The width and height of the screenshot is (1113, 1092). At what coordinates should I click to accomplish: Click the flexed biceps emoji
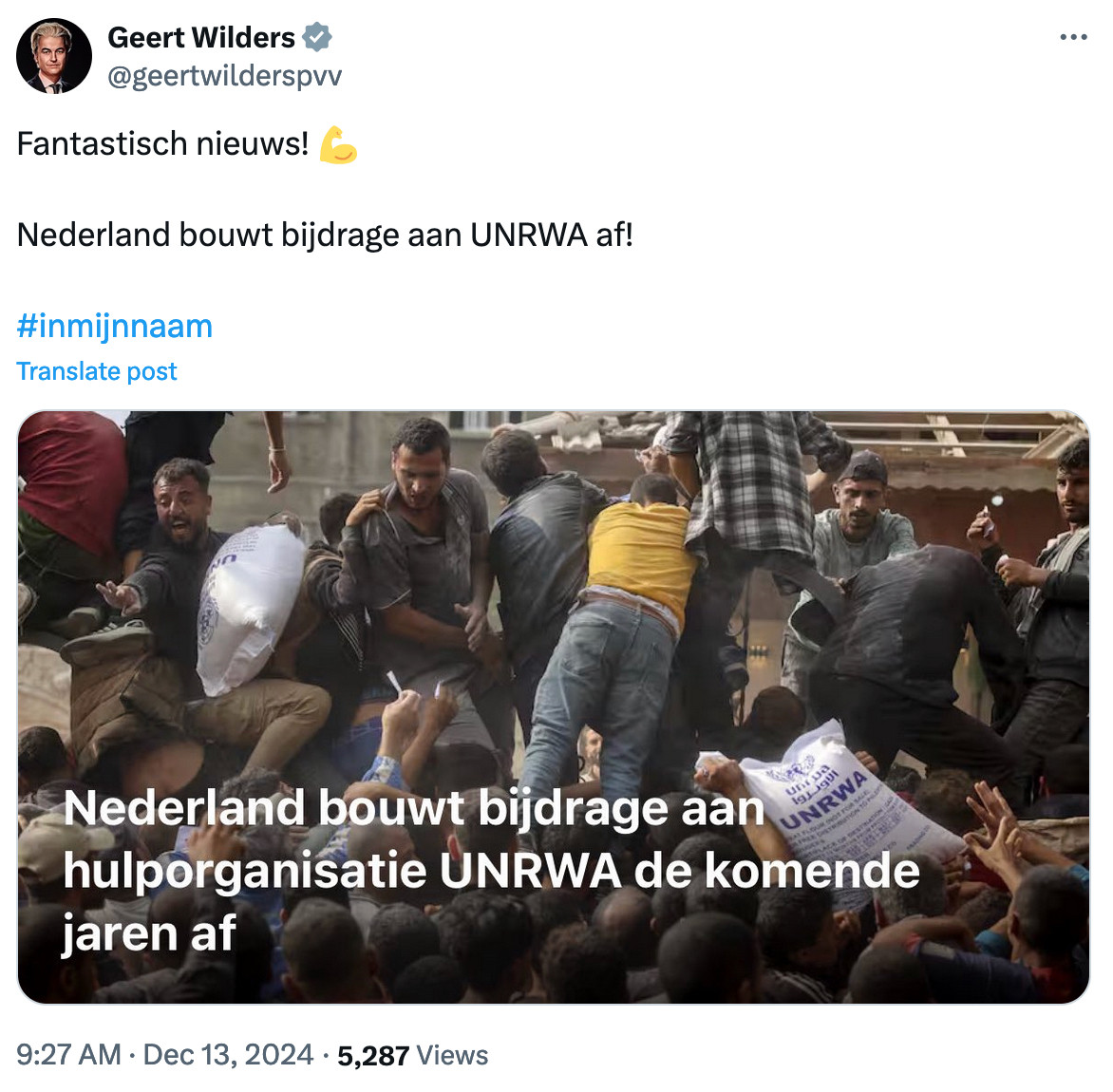pos(338,144)
